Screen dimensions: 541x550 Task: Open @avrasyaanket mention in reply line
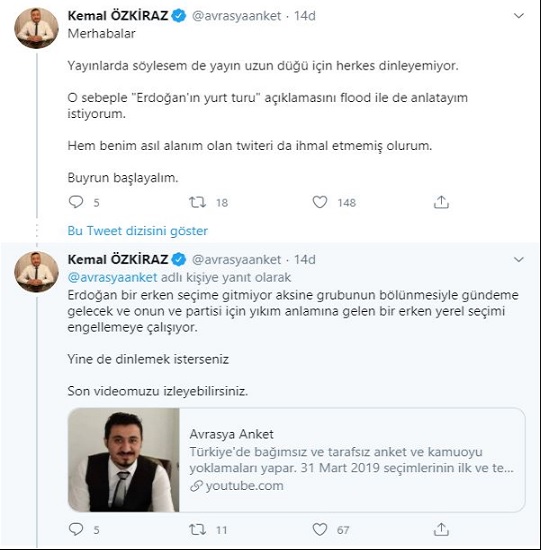(112, 277)
